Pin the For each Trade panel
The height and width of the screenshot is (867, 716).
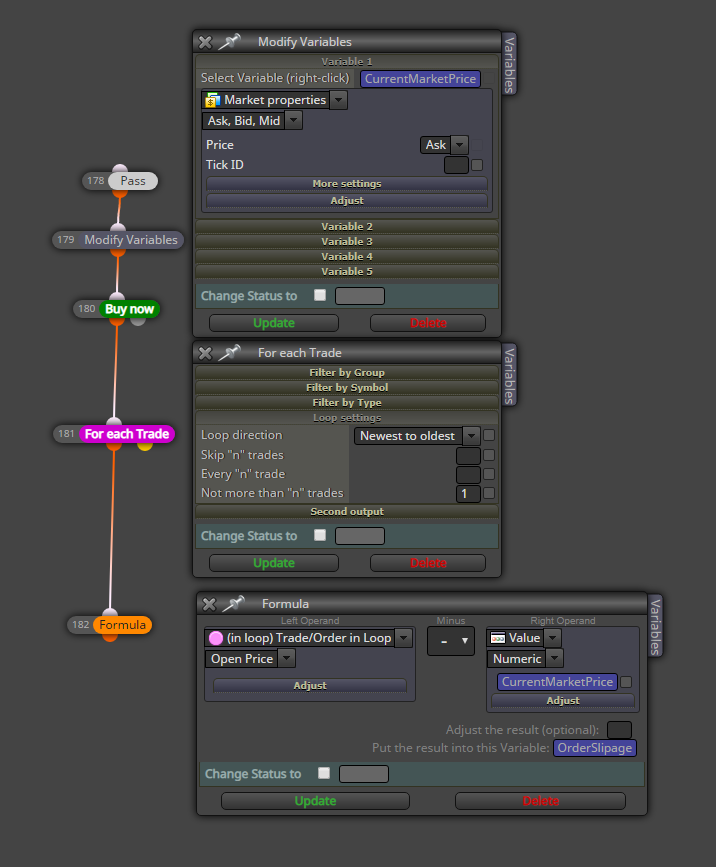click(x=229, y=353)
